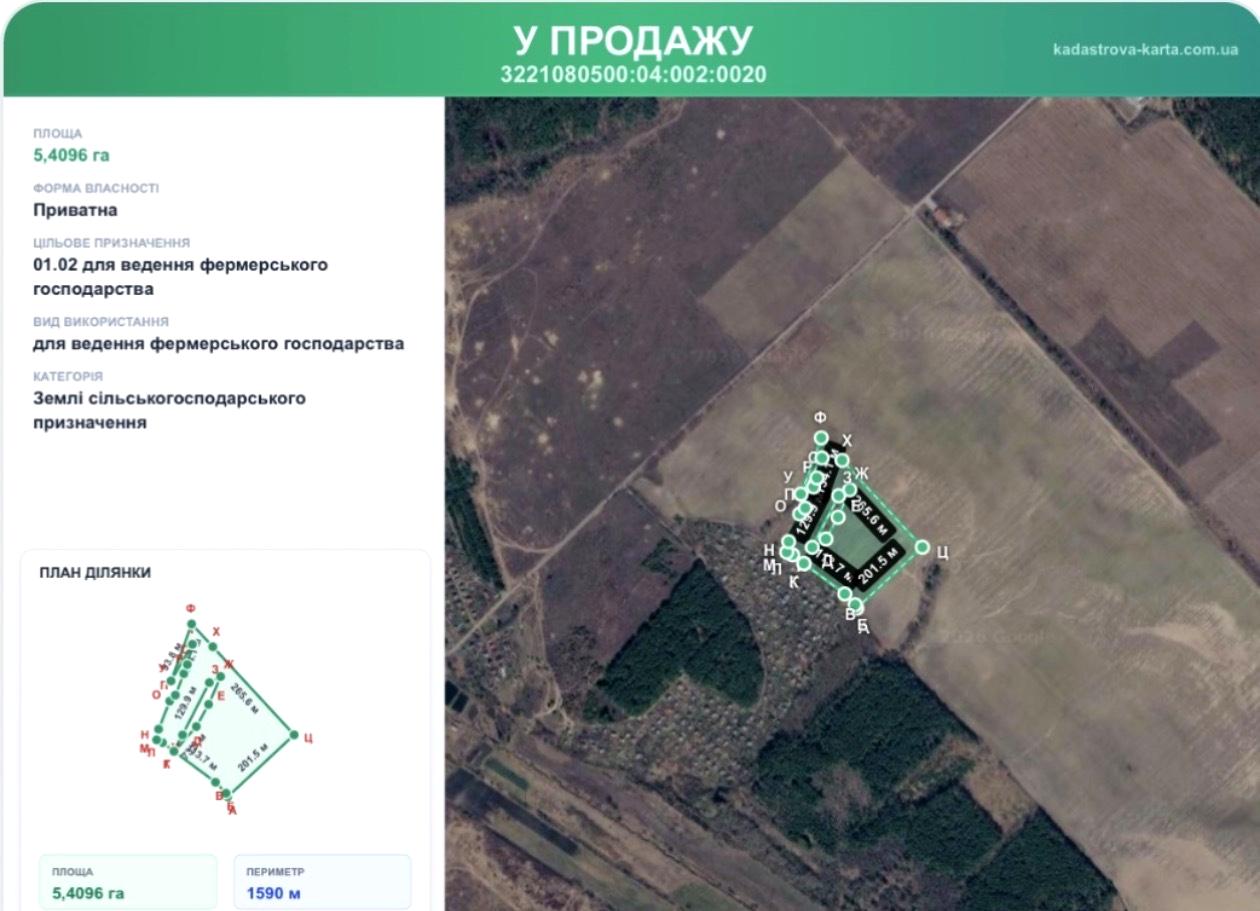Click the Приватна ownership value
This screenshot has height=911, width=1260.
pos(75,210)
